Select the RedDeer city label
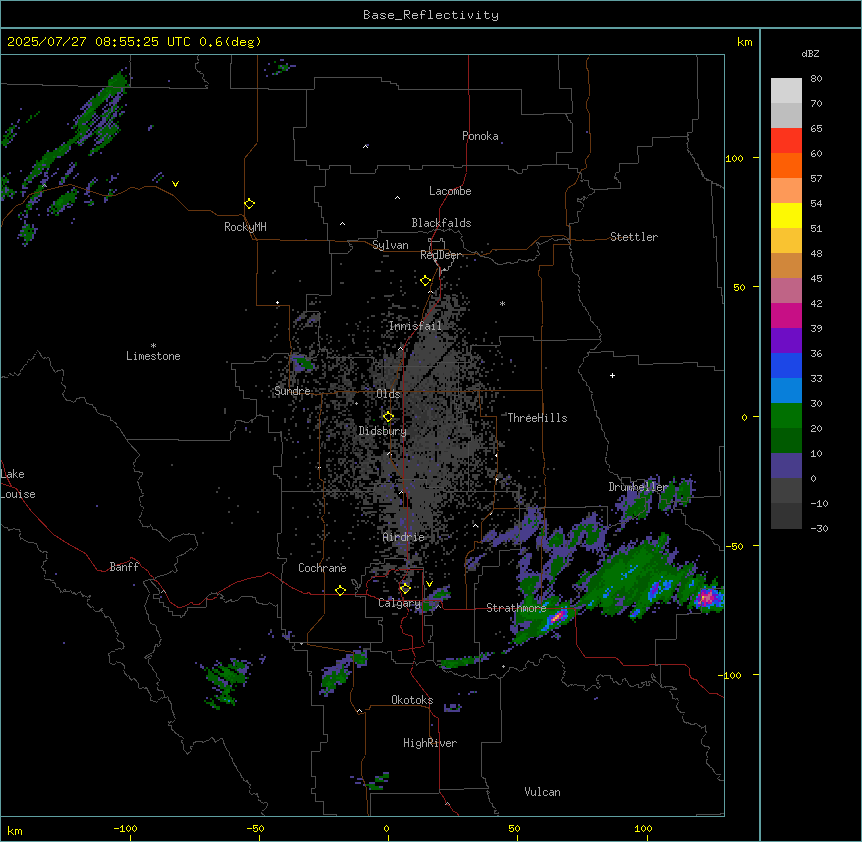 click(x=440, y=255)
